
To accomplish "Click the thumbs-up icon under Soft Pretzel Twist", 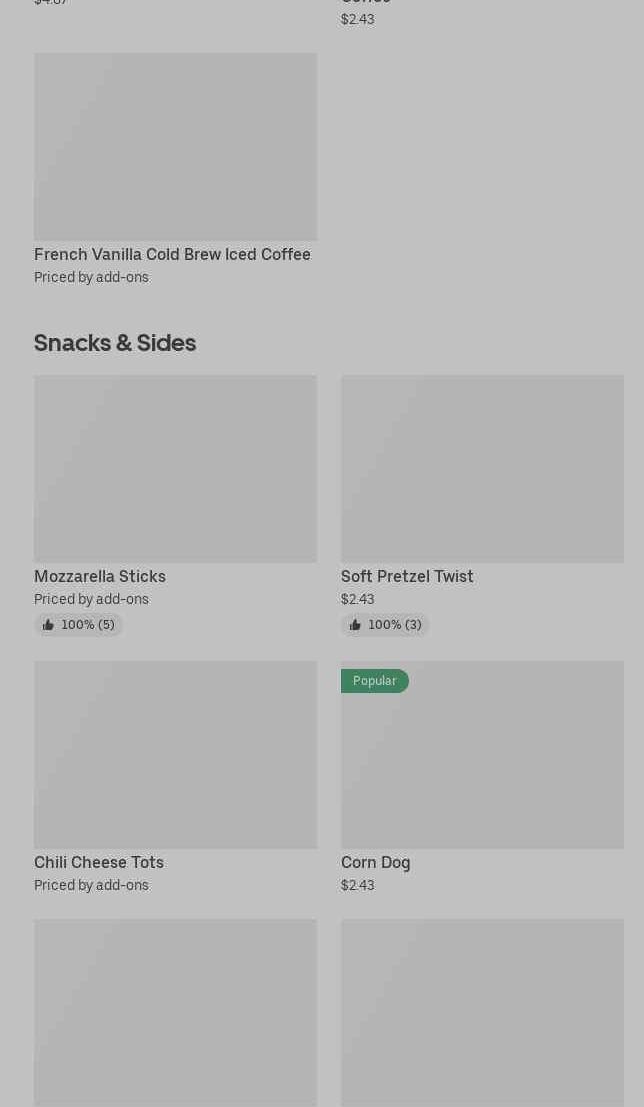I will coord(355,625).
